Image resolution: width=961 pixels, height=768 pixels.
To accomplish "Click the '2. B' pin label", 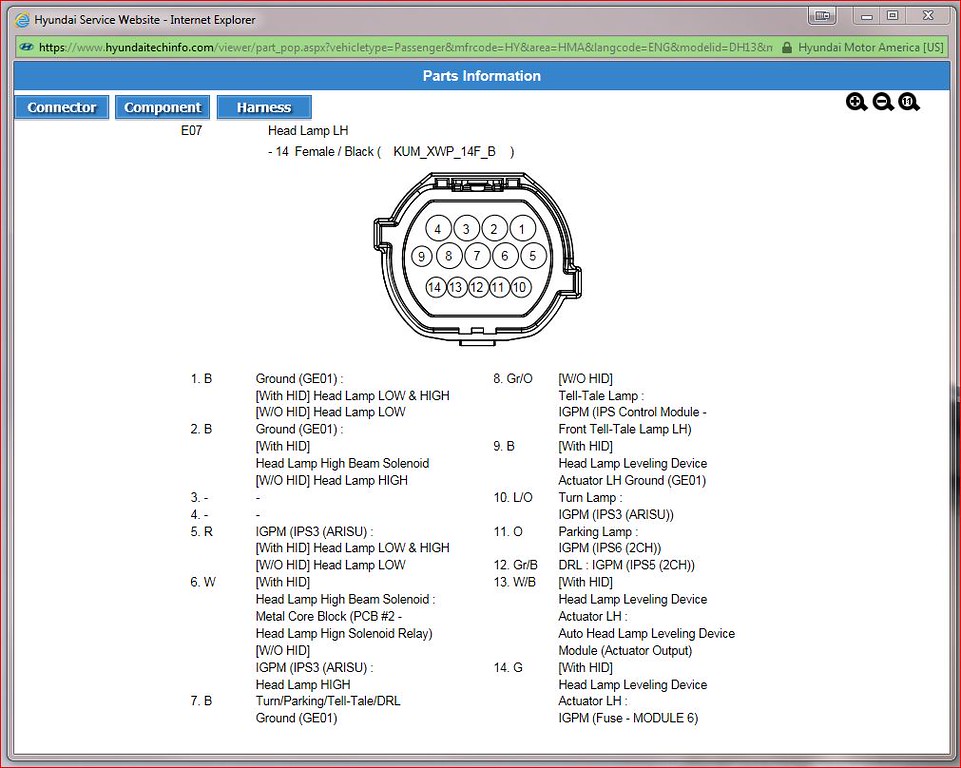I will click(201, 429).
